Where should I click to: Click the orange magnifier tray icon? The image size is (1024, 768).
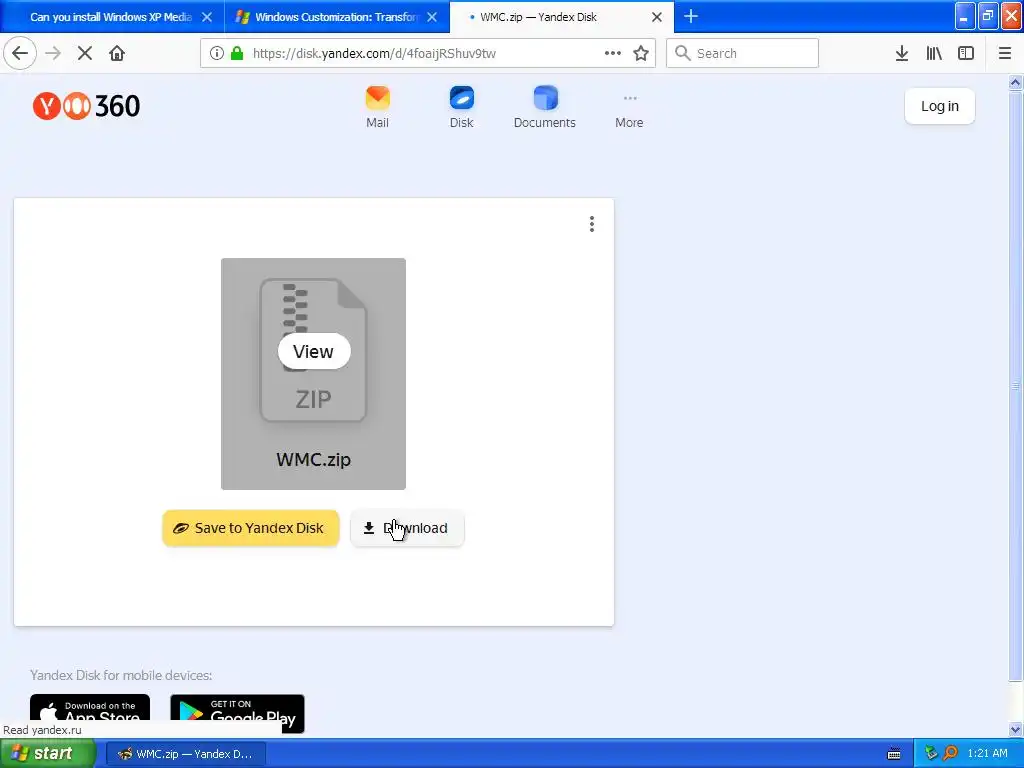[x=950, y=754]
